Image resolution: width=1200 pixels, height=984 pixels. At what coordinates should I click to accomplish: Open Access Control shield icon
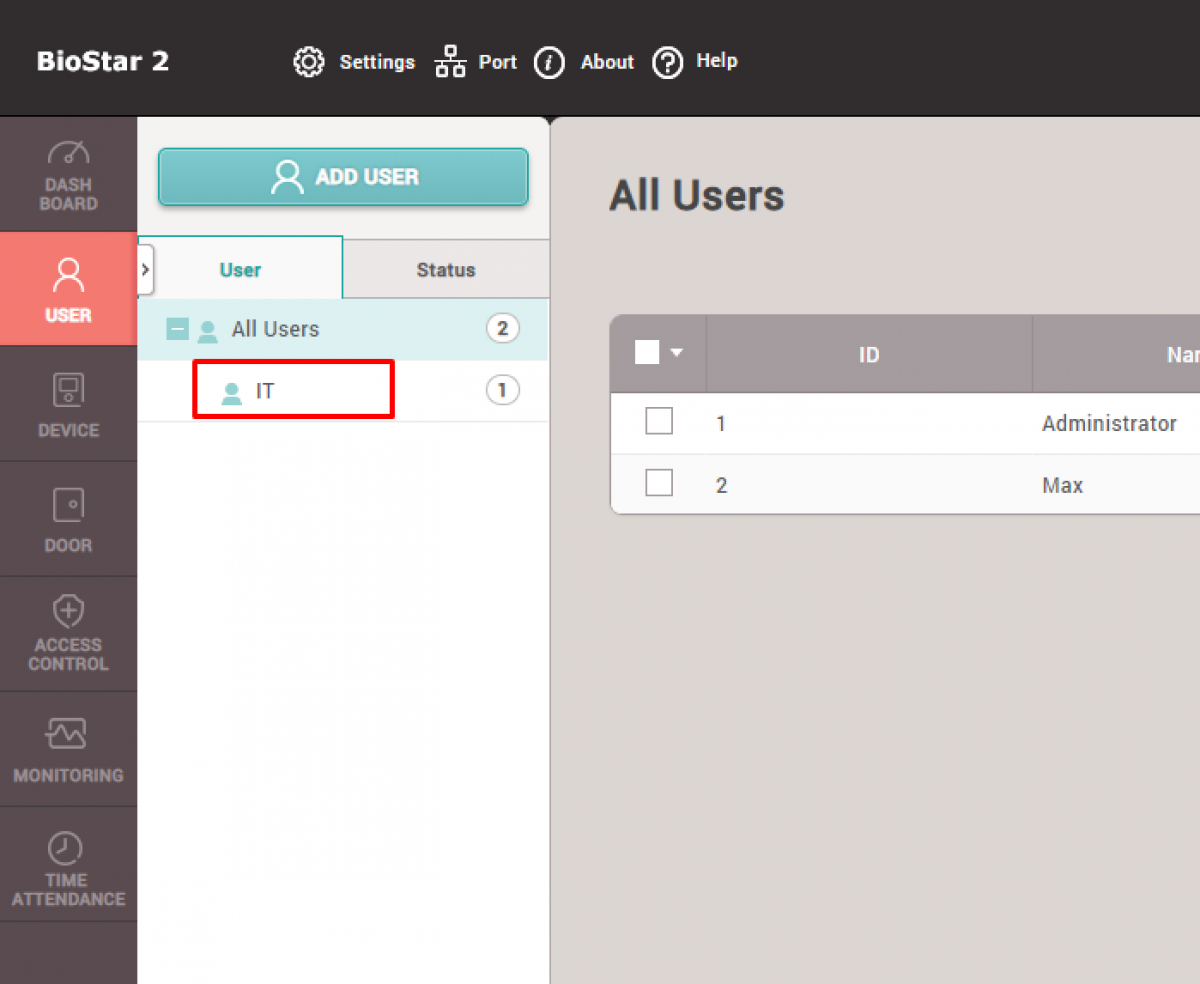(68, 611)
